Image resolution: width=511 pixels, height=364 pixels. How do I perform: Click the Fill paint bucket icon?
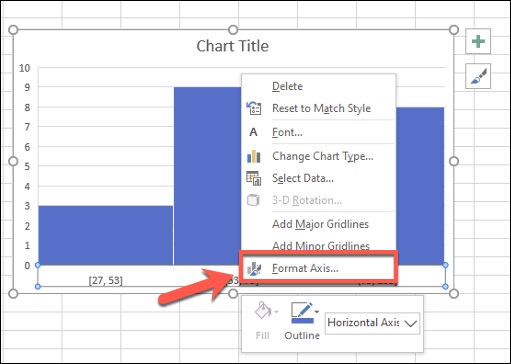[x=263, y=310]
